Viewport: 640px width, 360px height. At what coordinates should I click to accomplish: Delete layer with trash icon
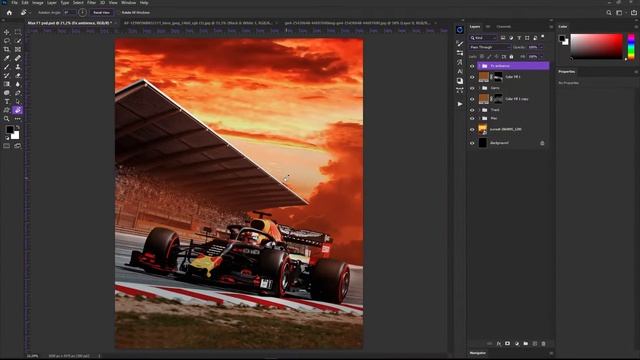click(543, 344)
